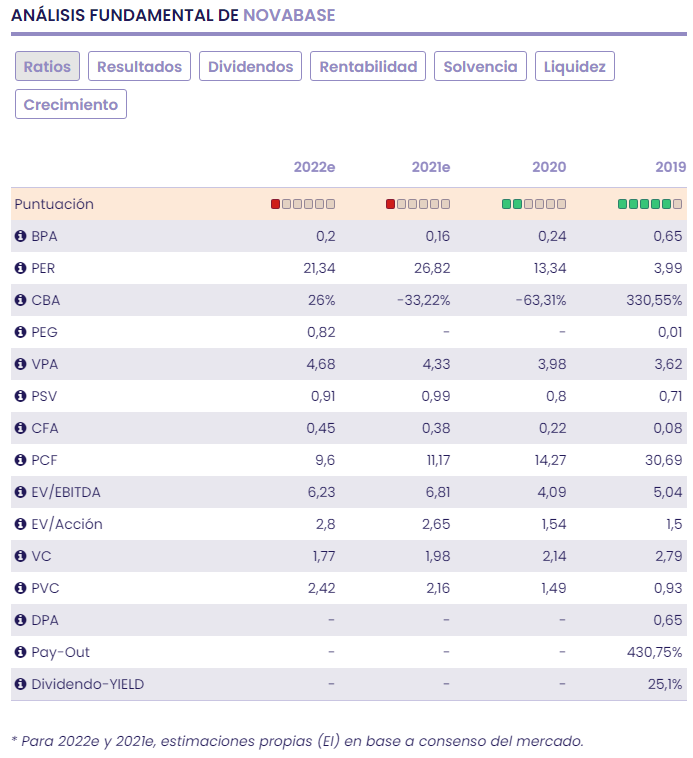The width and height of the screenshot is (693, 758).
Task: Click the PCF value 14,27
Action: (x=550, y=460)
